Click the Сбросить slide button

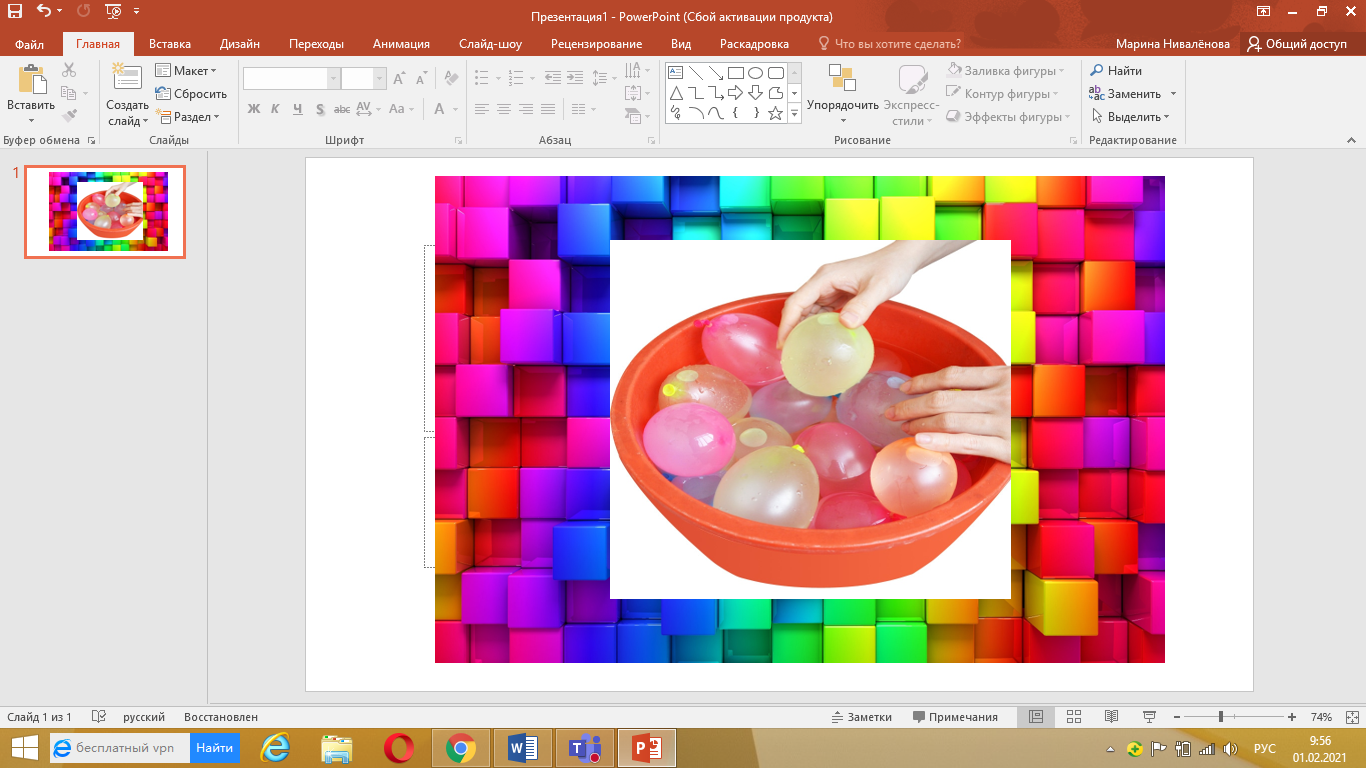[x=191, y=94]
